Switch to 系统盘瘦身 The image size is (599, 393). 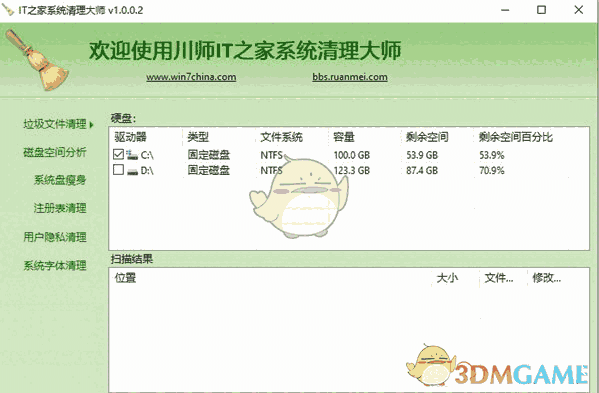click(60, 180)
